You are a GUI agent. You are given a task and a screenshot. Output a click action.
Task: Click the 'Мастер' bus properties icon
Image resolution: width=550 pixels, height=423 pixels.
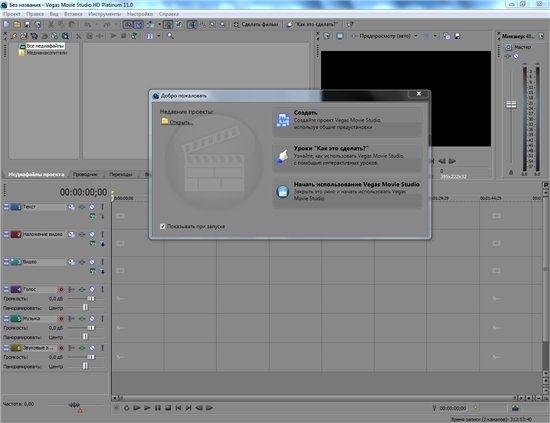click(508, 47)
